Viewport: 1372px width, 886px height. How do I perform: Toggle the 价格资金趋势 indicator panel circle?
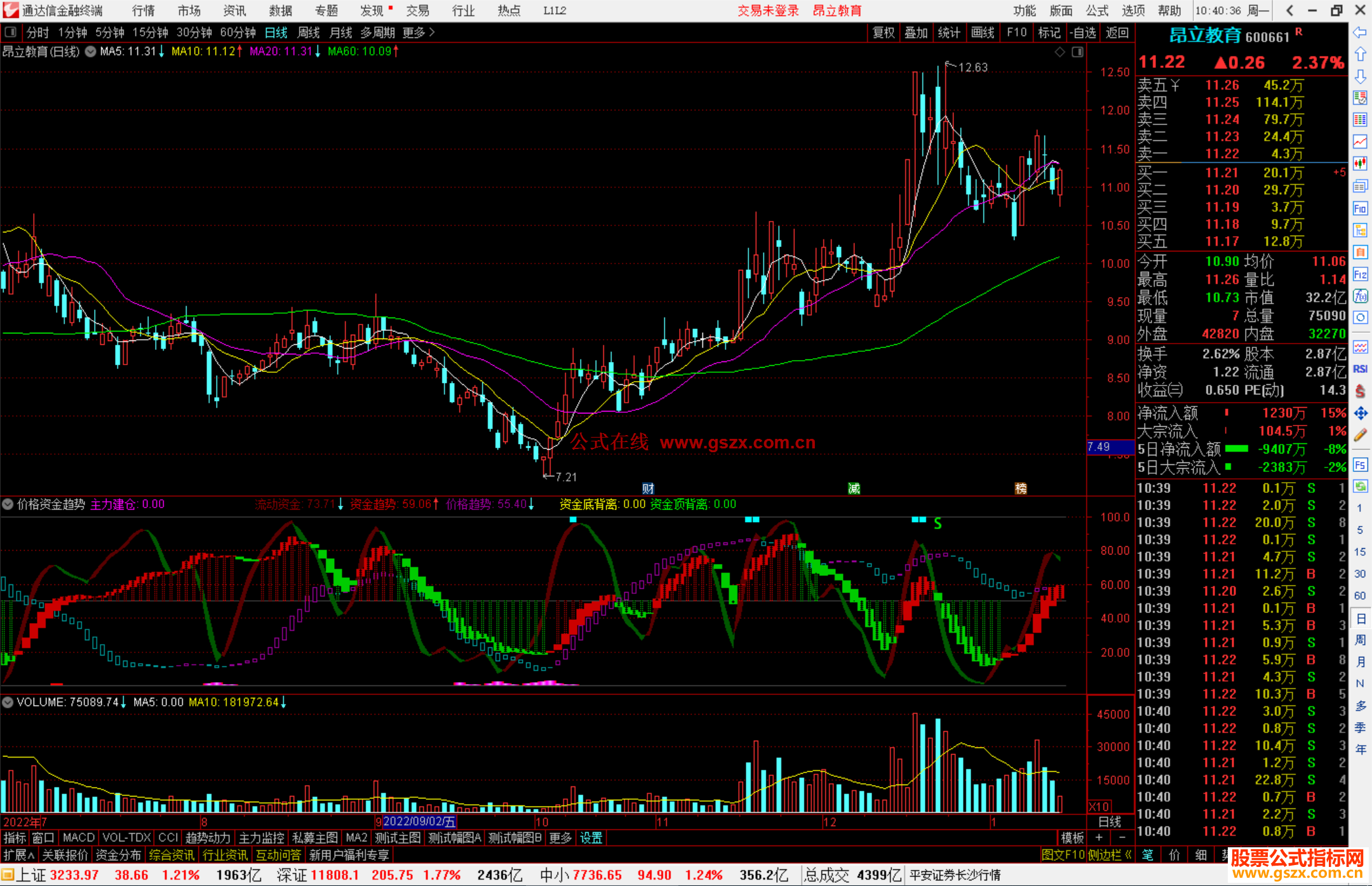[8, 504]
